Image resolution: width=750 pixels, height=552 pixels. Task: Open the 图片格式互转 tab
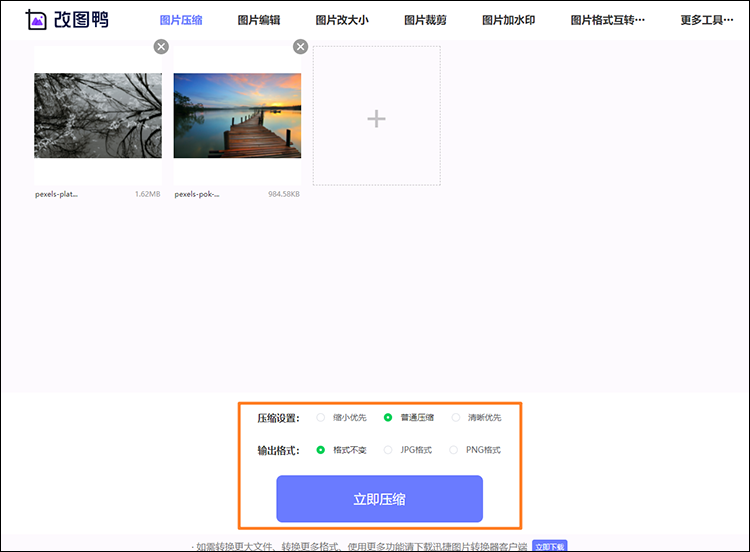click(x=607, y=20)
